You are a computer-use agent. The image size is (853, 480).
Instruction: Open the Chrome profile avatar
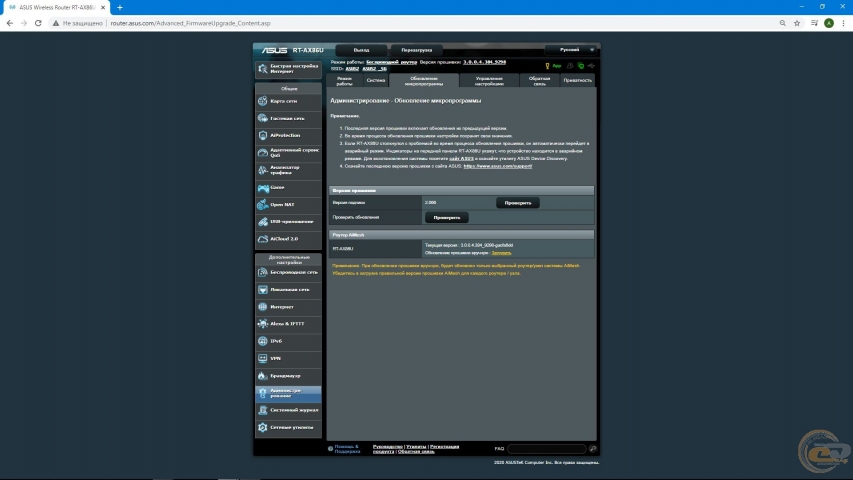tap(829, 23)
